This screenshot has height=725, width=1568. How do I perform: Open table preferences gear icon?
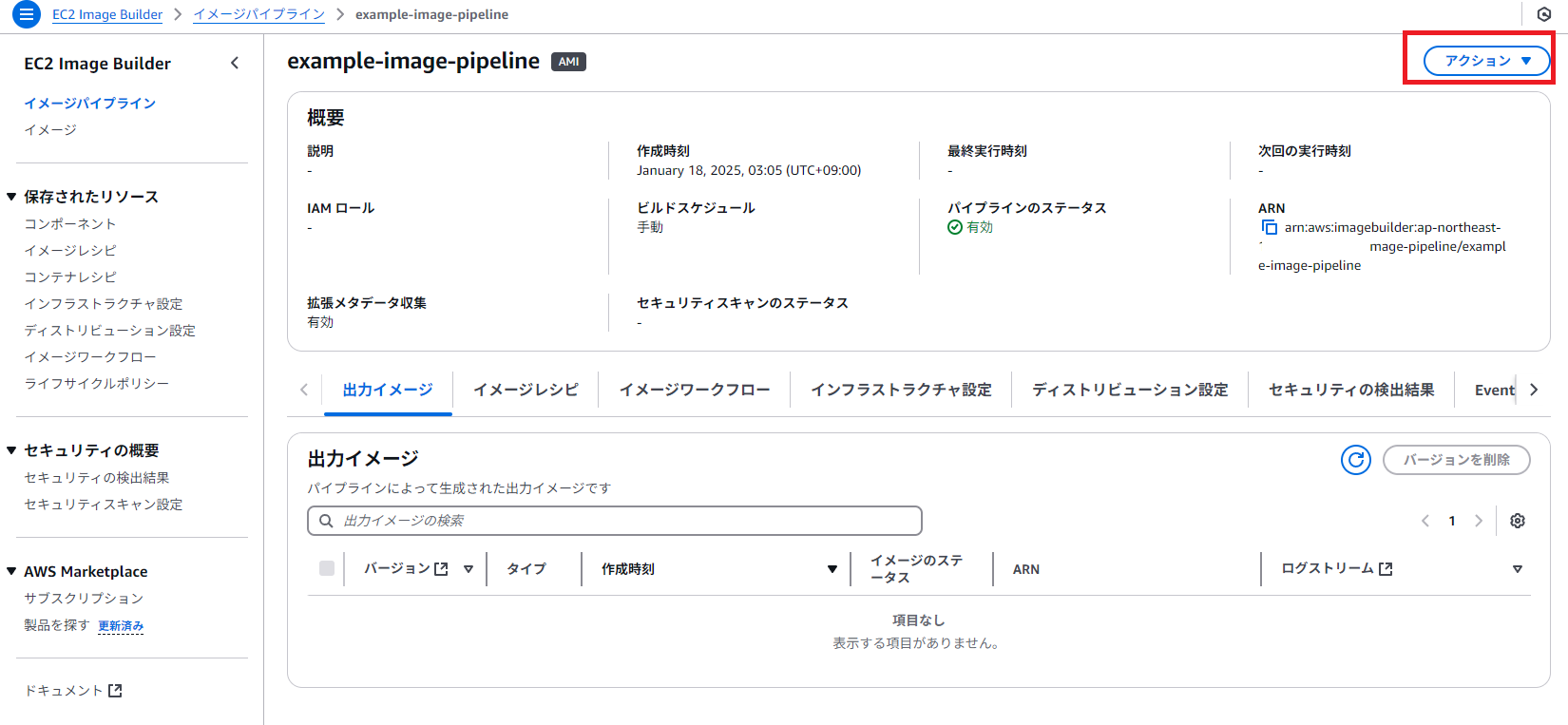pyautogui.click(x=1517, y=521)
